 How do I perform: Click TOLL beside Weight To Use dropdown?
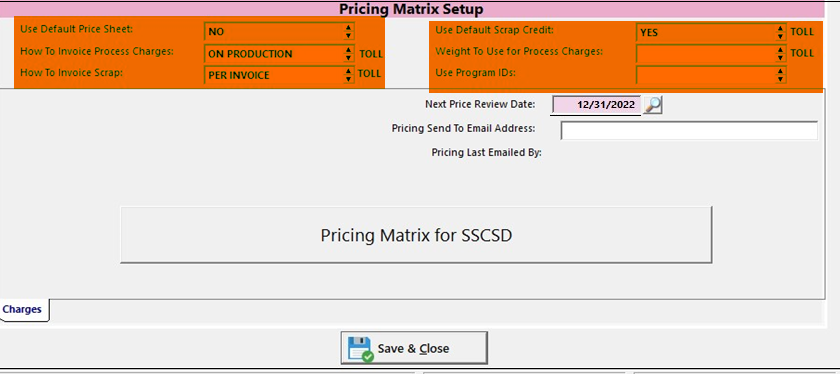coord(802,53)
